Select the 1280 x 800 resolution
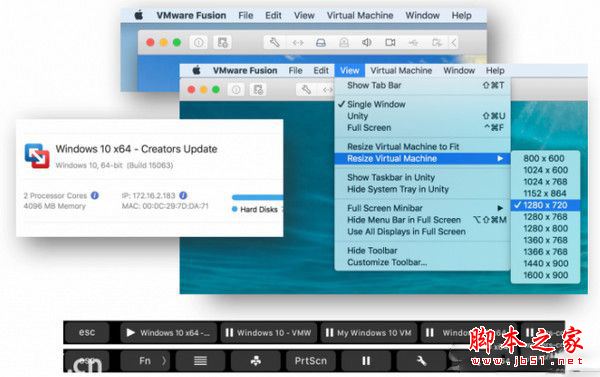600x377 pixels. (545, 228)
